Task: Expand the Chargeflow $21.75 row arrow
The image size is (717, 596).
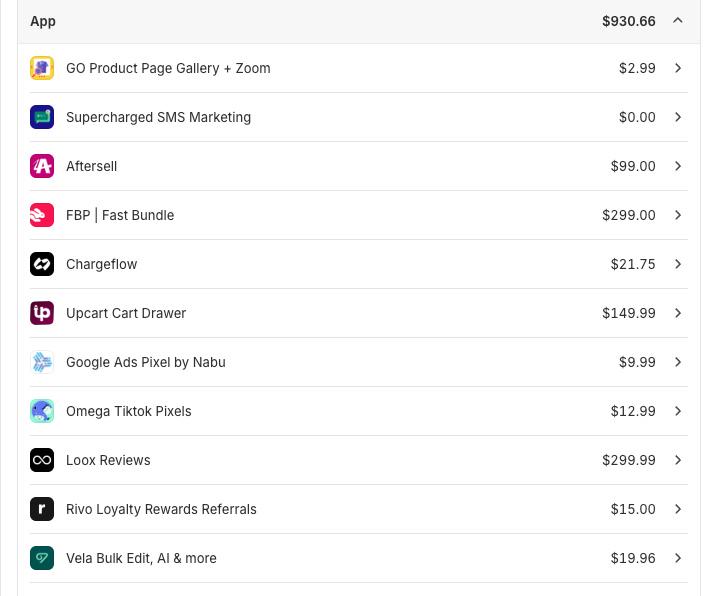Action: click(678, 264)
